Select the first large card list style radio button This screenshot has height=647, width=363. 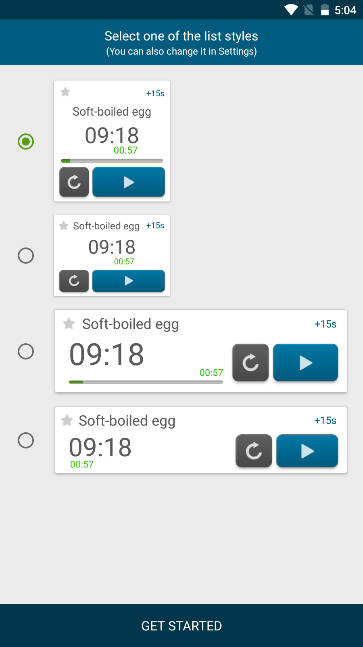(x=26, y=142)
